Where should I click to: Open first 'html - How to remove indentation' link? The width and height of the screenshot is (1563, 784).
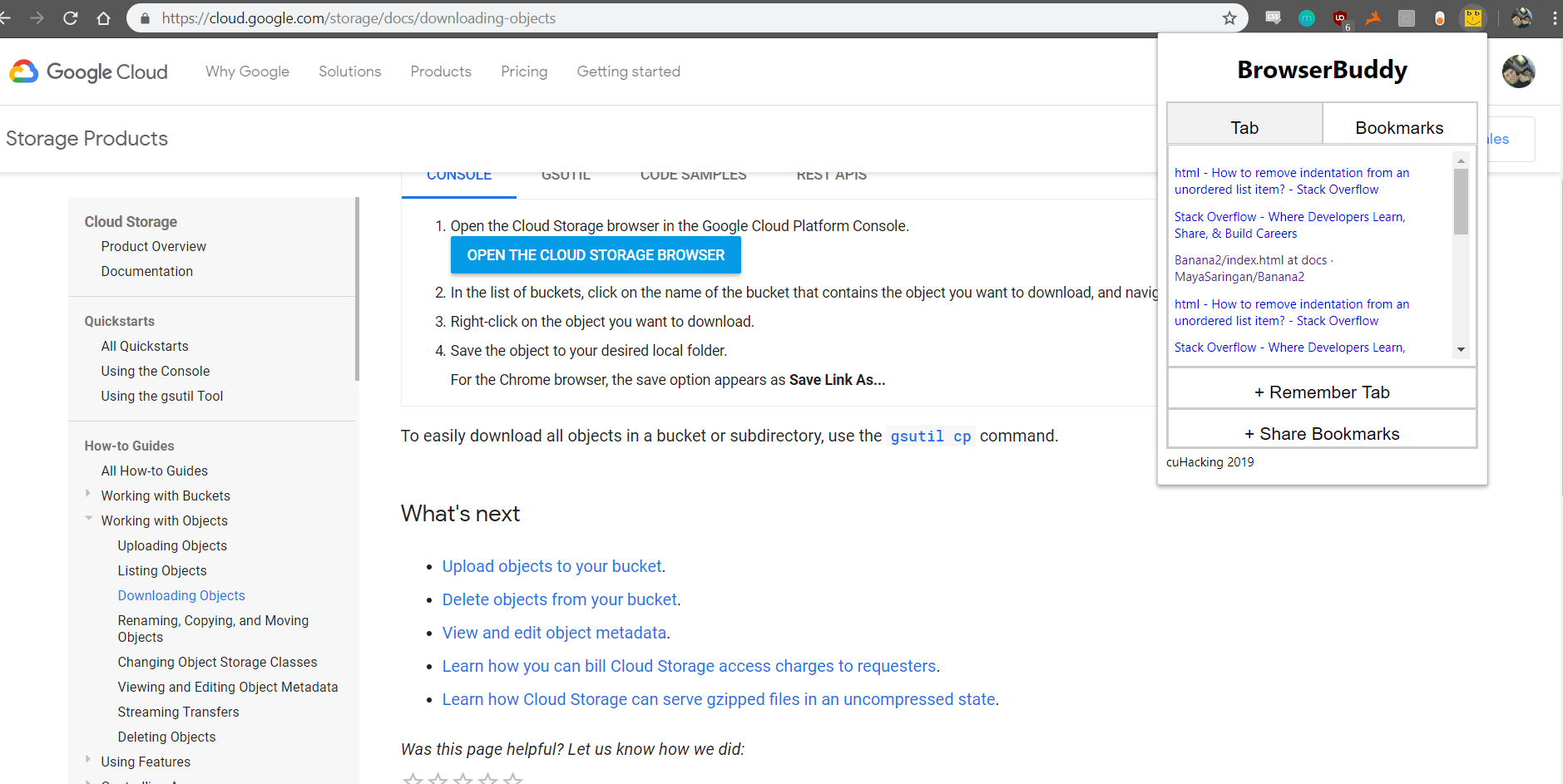[1292, 181]
